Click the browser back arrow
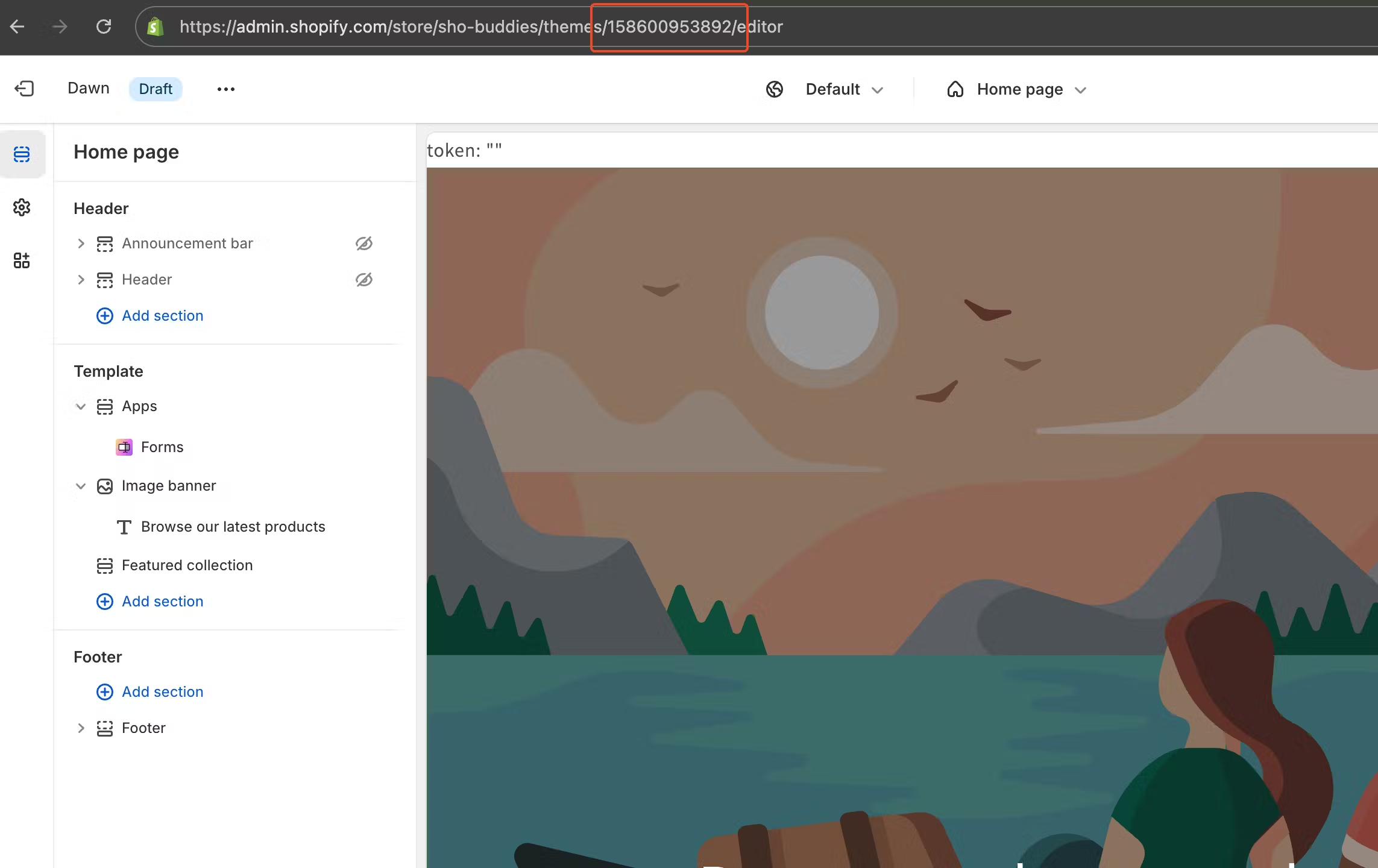Screen dimensions: 1378x868 (17, 27)
